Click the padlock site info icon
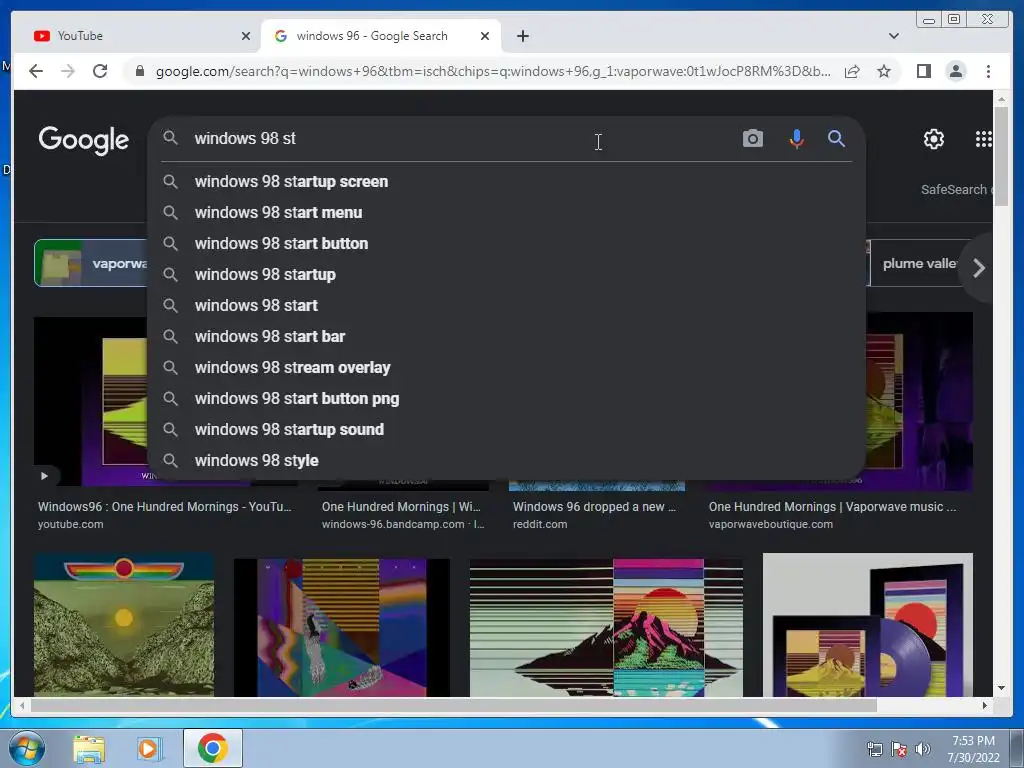This screenshot has height=768, width=1024. point(139,71)
